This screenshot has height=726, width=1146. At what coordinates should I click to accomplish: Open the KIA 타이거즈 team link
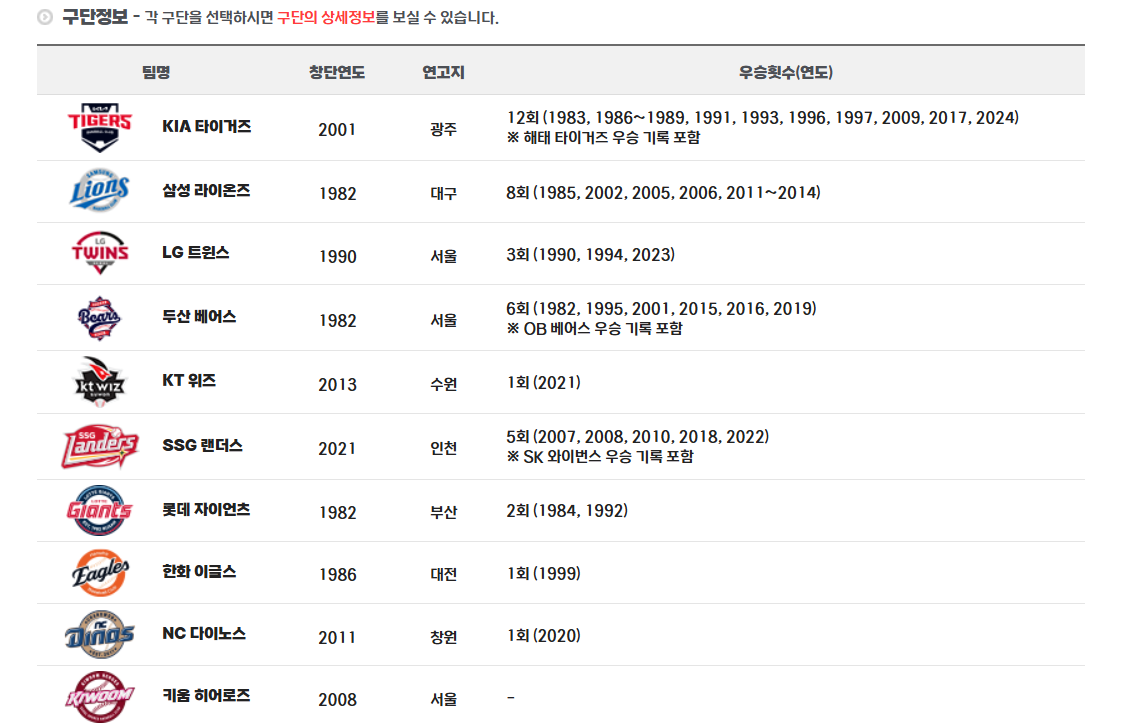click(206, 126)
